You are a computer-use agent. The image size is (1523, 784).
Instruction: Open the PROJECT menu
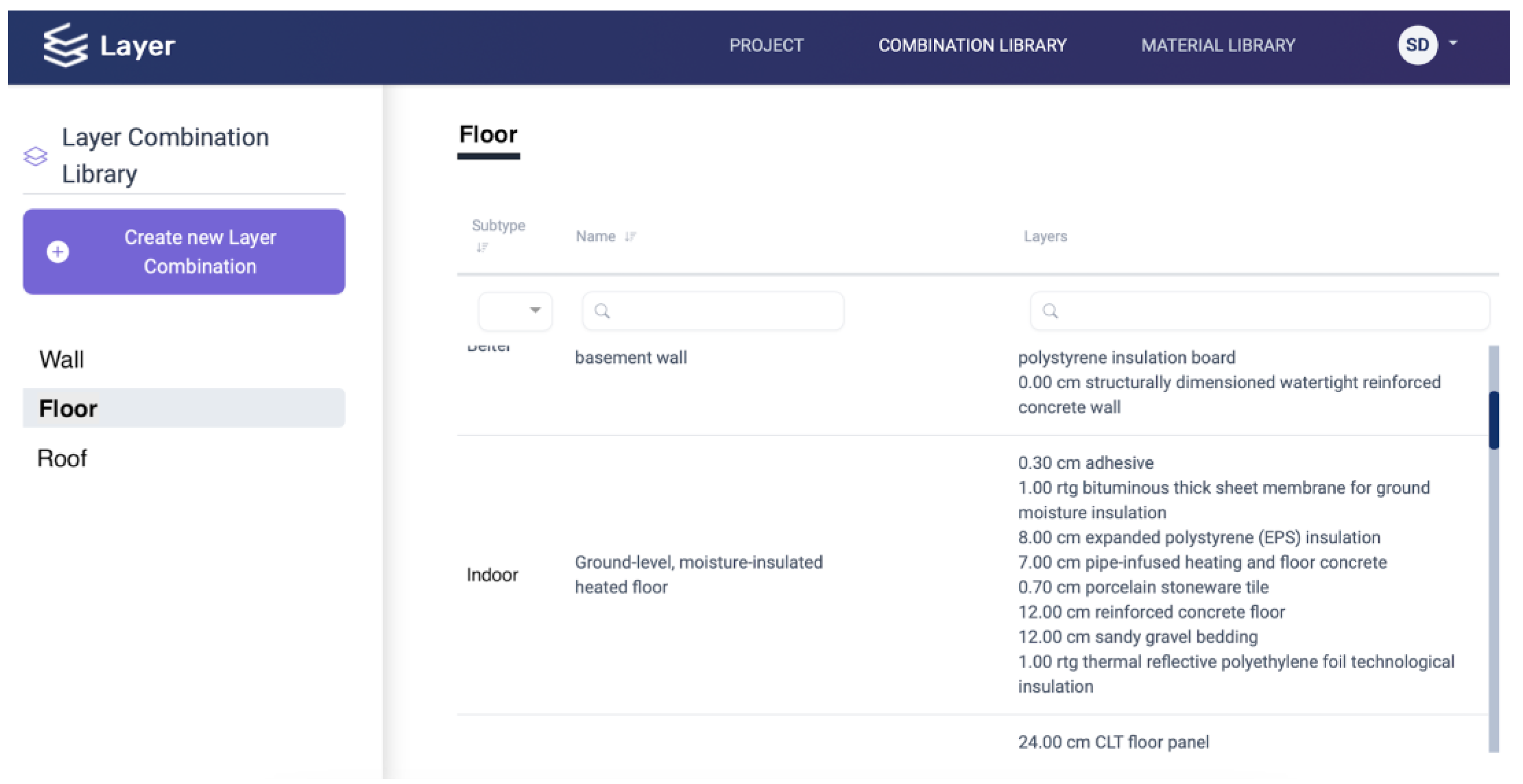point(766,46)
